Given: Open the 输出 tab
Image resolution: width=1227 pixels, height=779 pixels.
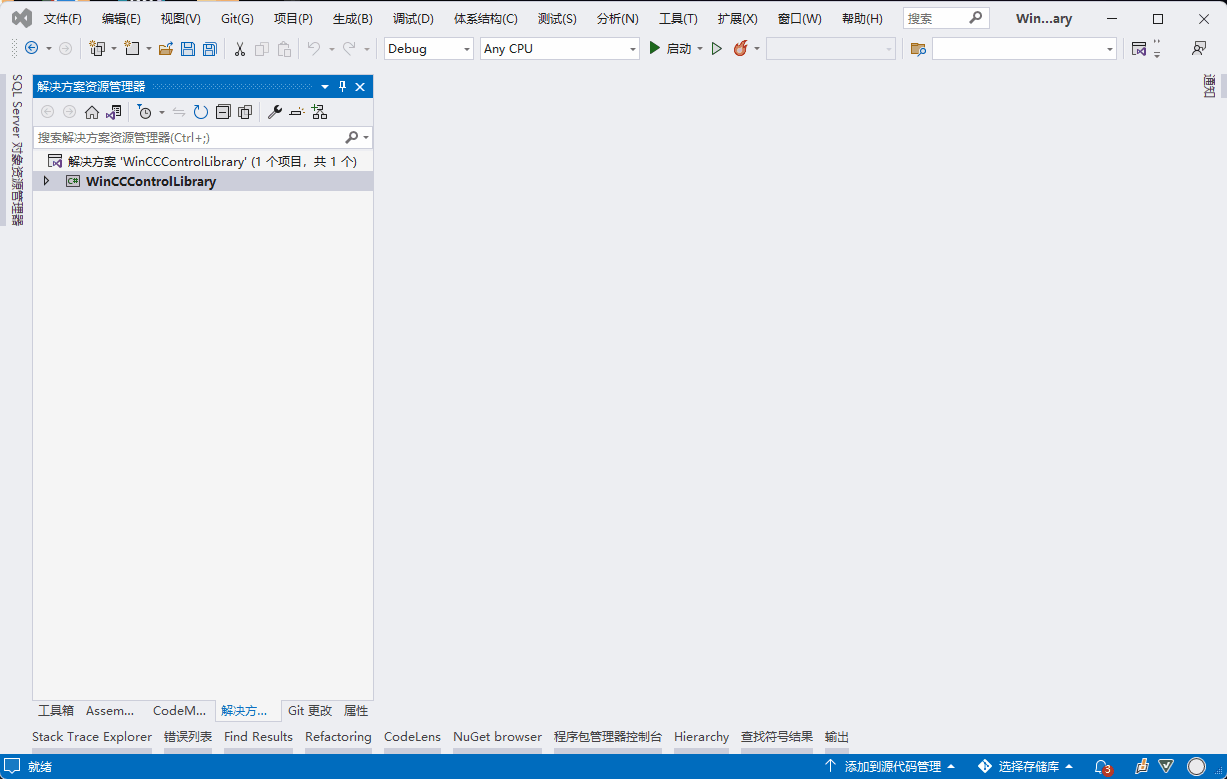Looking at the screenshot, I should click(x=837, y=737).
